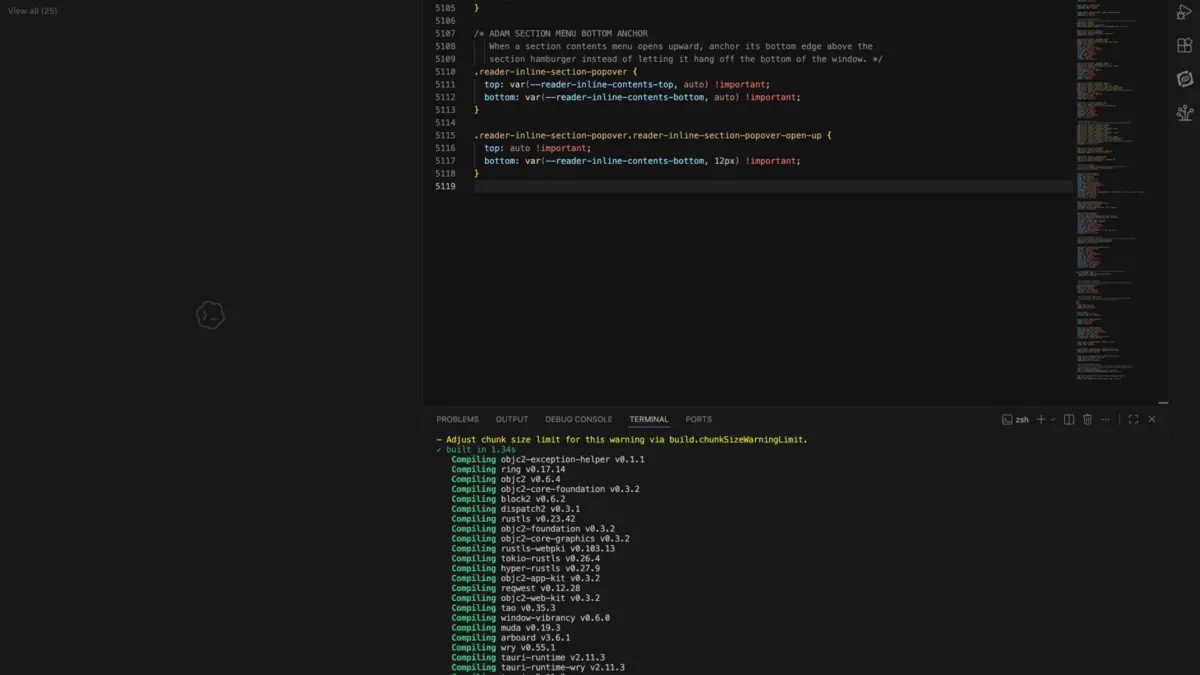Split the terminal pane
This screenshot has height=675, width=1200.
coord(1069,420)
